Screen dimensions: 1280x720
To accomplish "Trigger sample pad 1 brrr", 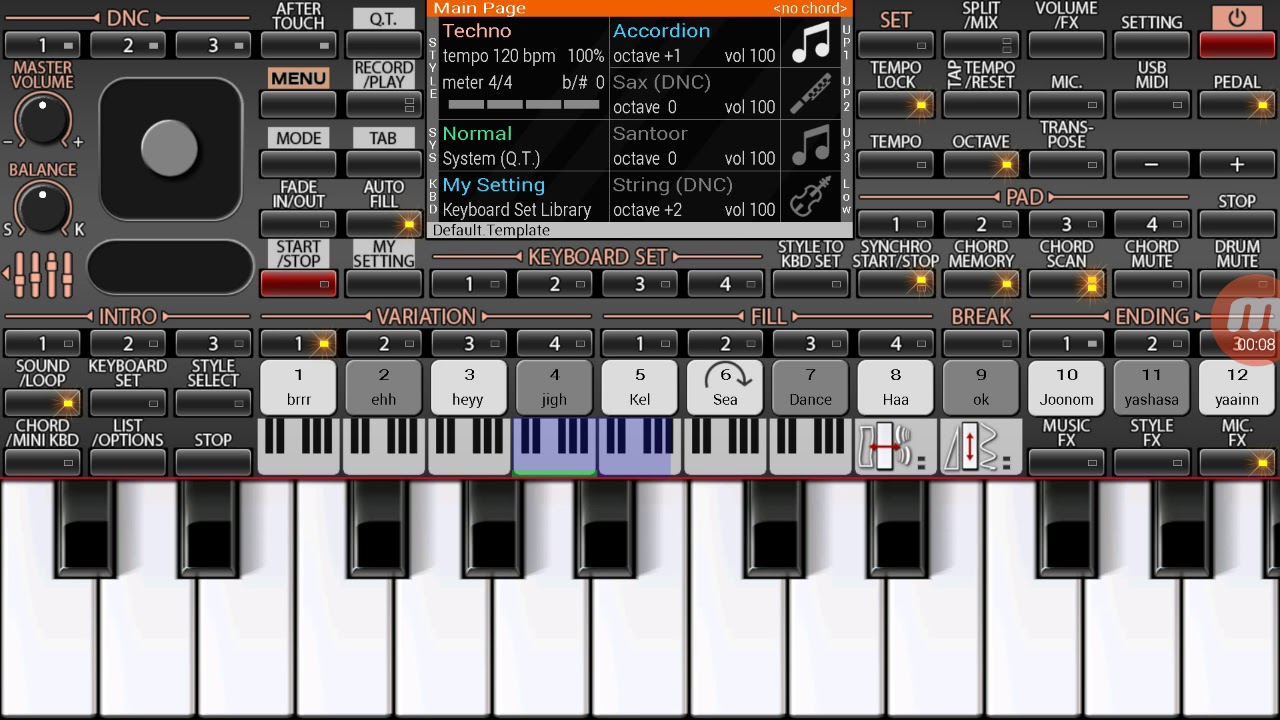I will 298,387.
